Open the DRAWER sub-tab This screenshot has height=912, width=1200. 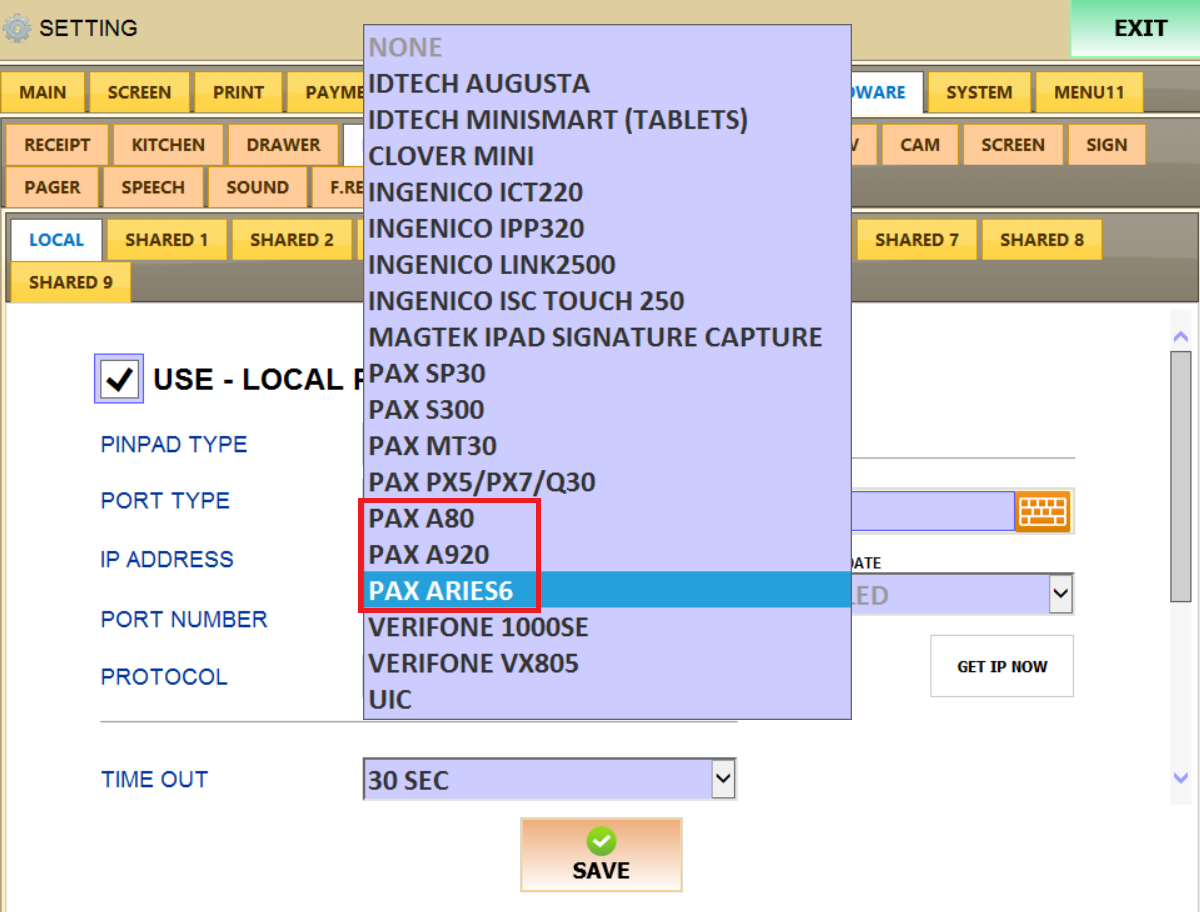pos(283,145)
